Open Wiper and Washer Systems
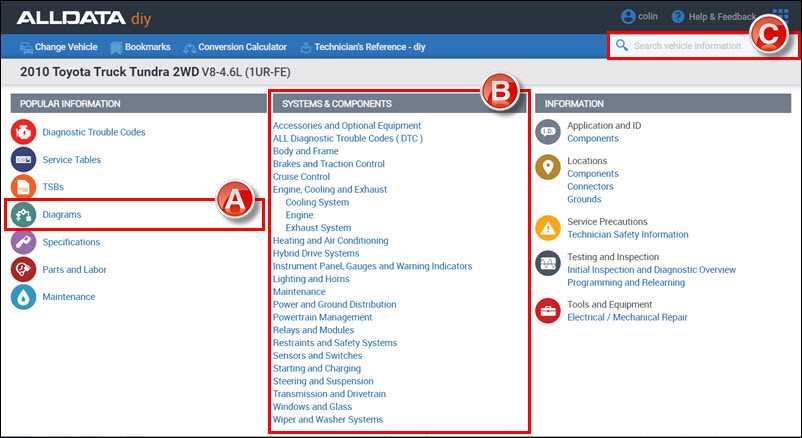This screenshot has width=802, height=438. pos(328,420)
